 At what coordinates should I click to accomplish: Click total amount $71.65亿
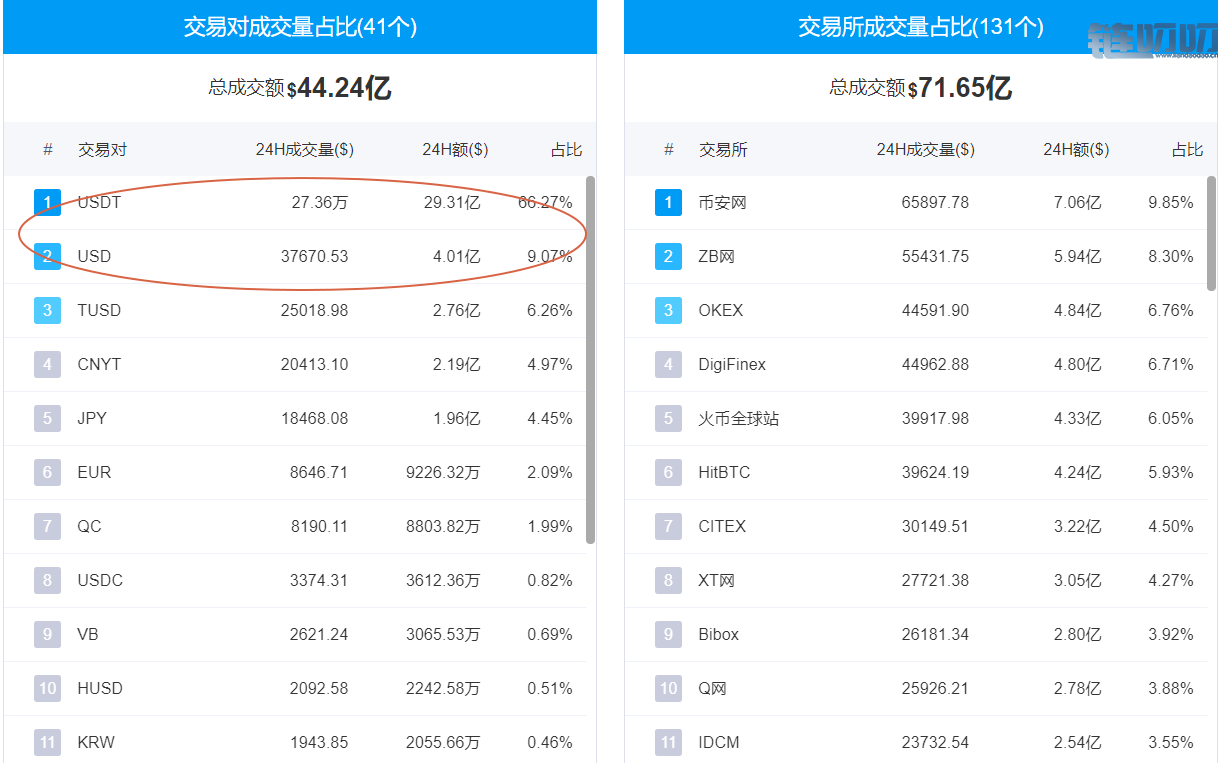tap(960, 89)
